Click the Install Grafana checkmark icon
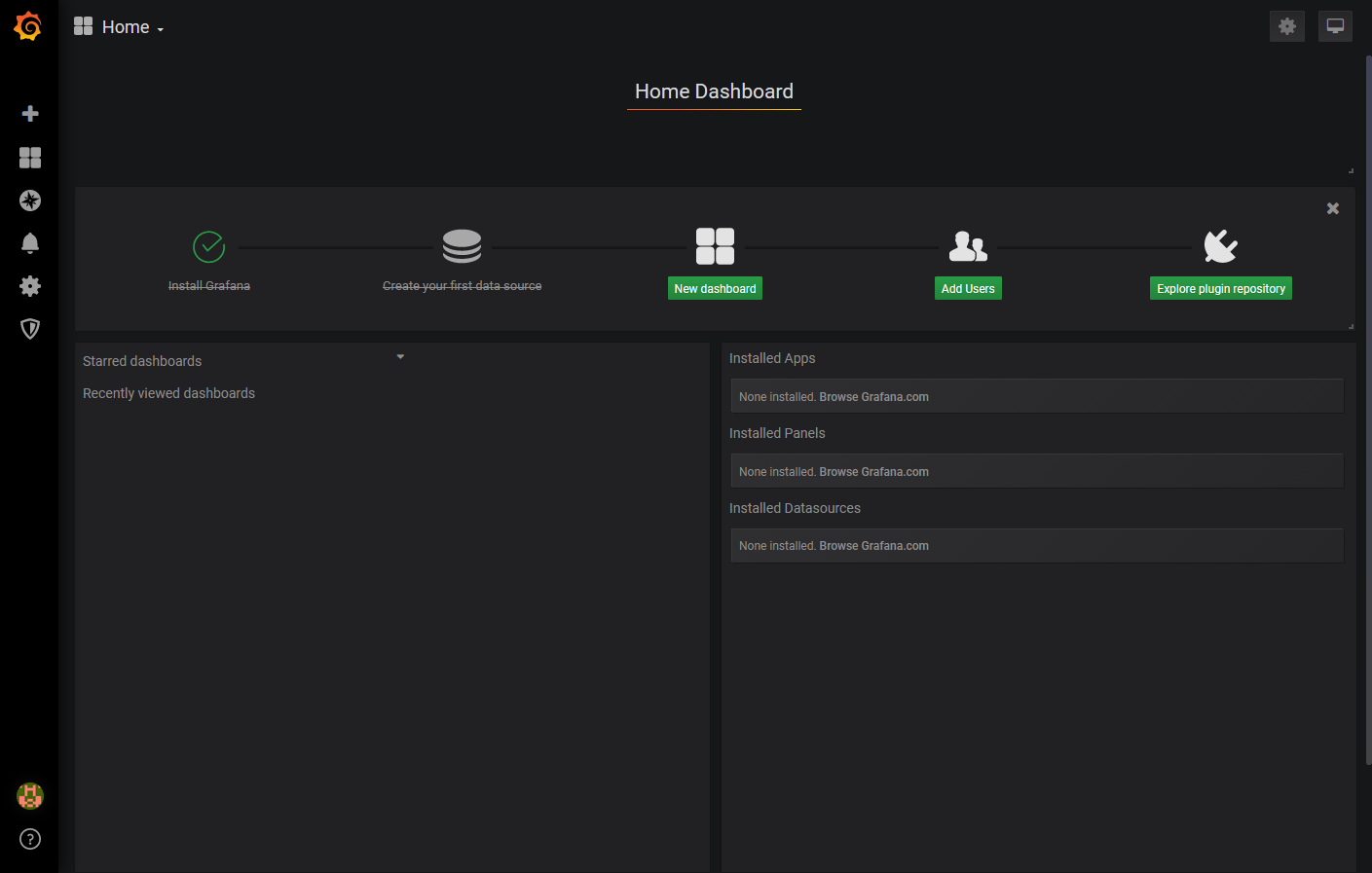Screen dimensions: 1372x873 tap(209, 247)
